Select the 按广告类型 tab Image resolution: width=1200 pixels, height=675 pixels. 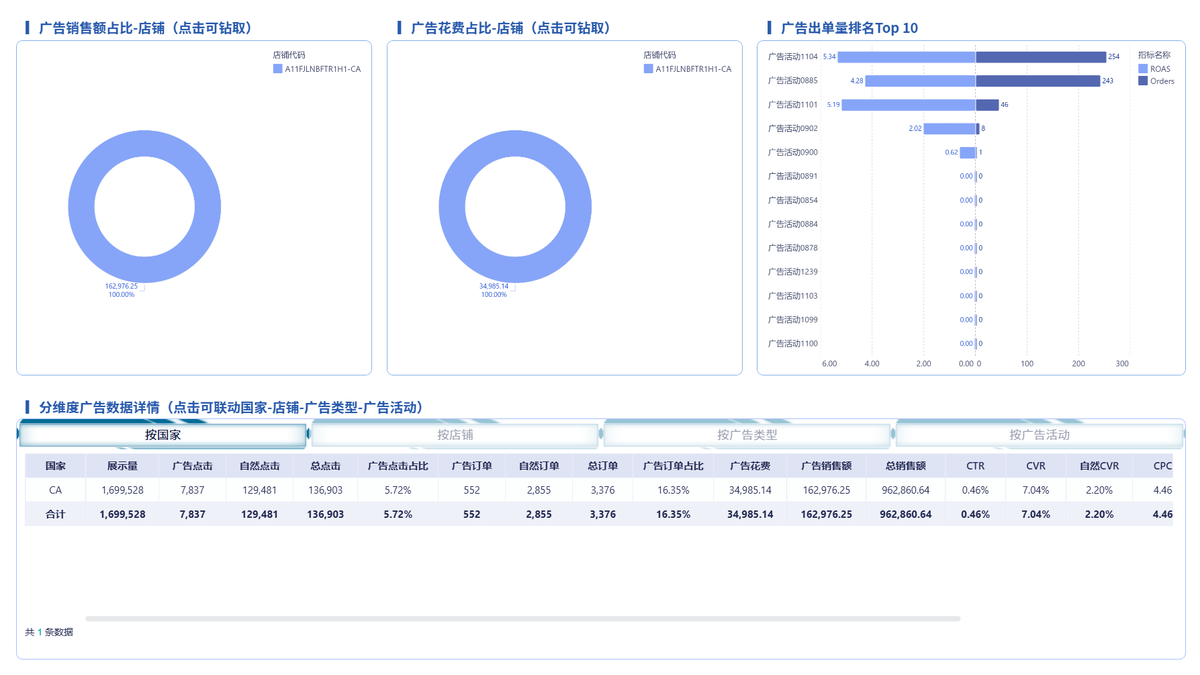[747, 435]
